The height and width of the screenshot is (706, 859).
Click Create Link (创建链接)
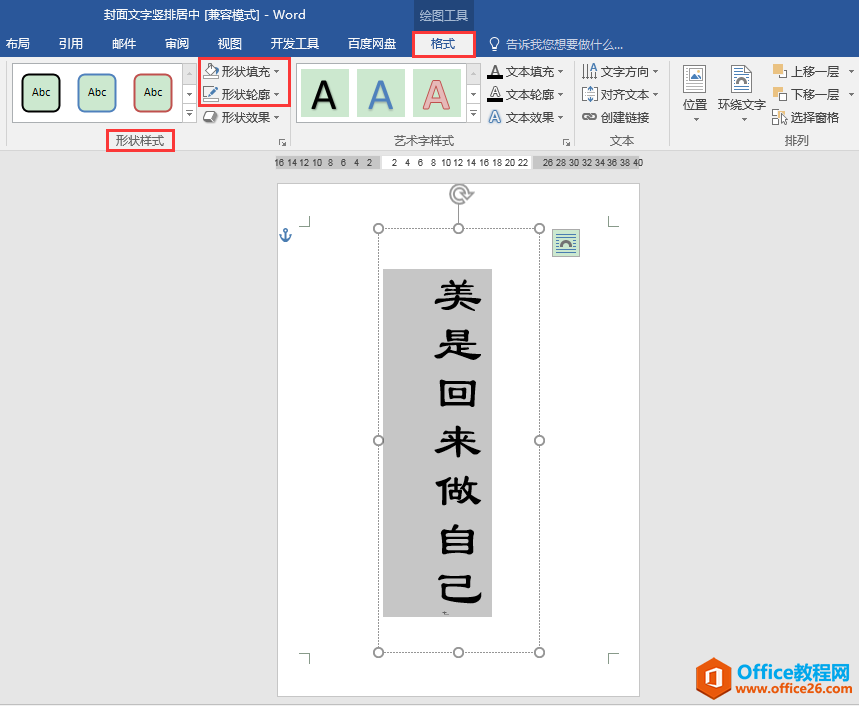(616, 117)
